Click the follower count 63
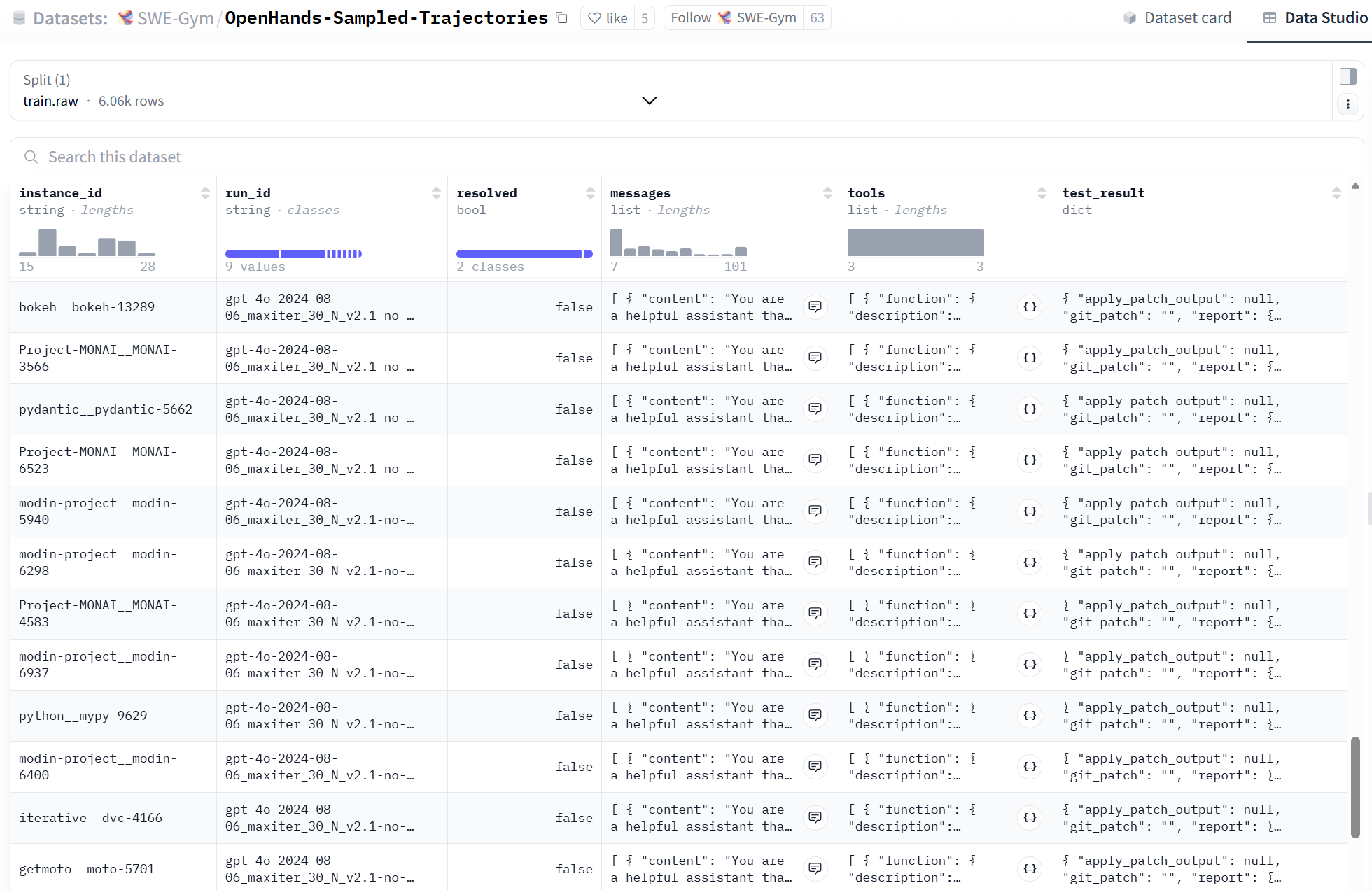This screenshot has width=1372, height=890. click(x=817, y=18)
